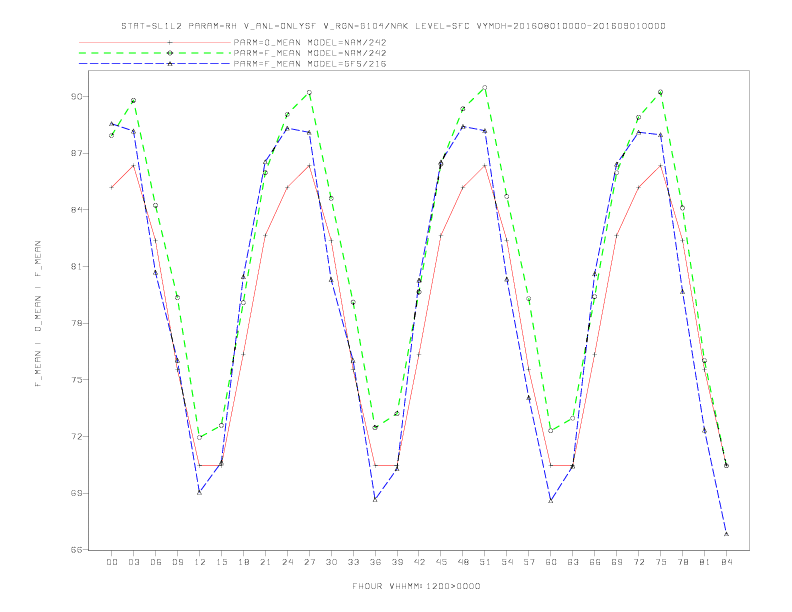This screenshot has width=792, height=612.
Task: Click the x-axis tick label 72
Action: tap(638, 562)
